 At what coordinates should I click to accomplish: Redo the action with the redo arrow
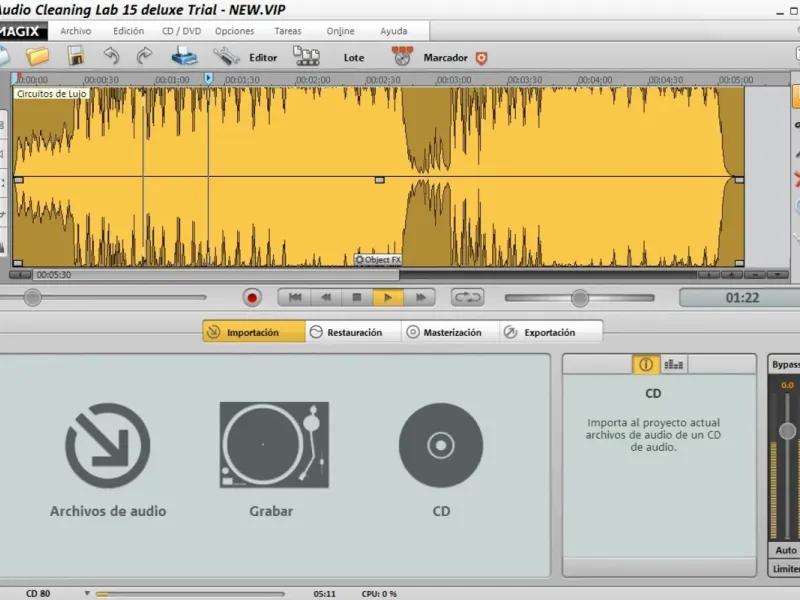click(x=144, y=56)
